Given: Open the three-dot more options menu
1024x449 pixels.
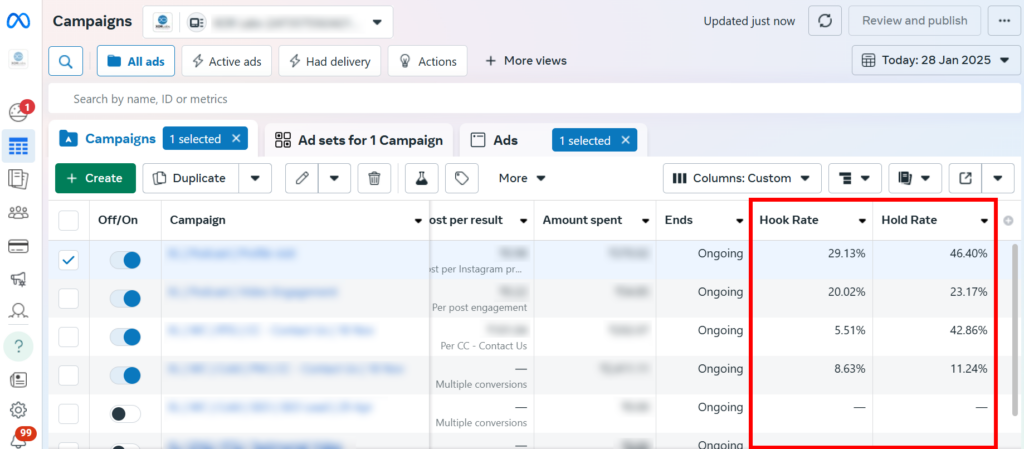Looking at the screenshot, I should tap(1004, 21).
